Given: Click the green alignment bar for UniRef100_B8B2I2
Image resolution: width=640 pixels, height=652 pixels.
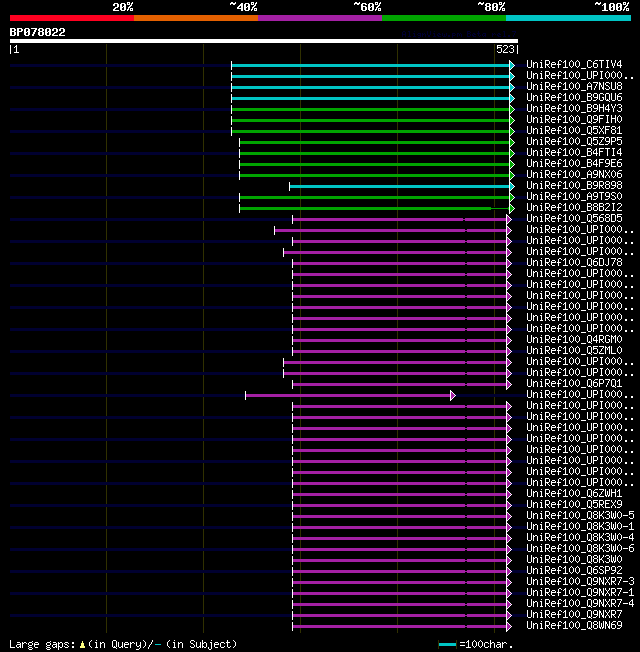Looking at the screenshot, I should click(374, 208).
